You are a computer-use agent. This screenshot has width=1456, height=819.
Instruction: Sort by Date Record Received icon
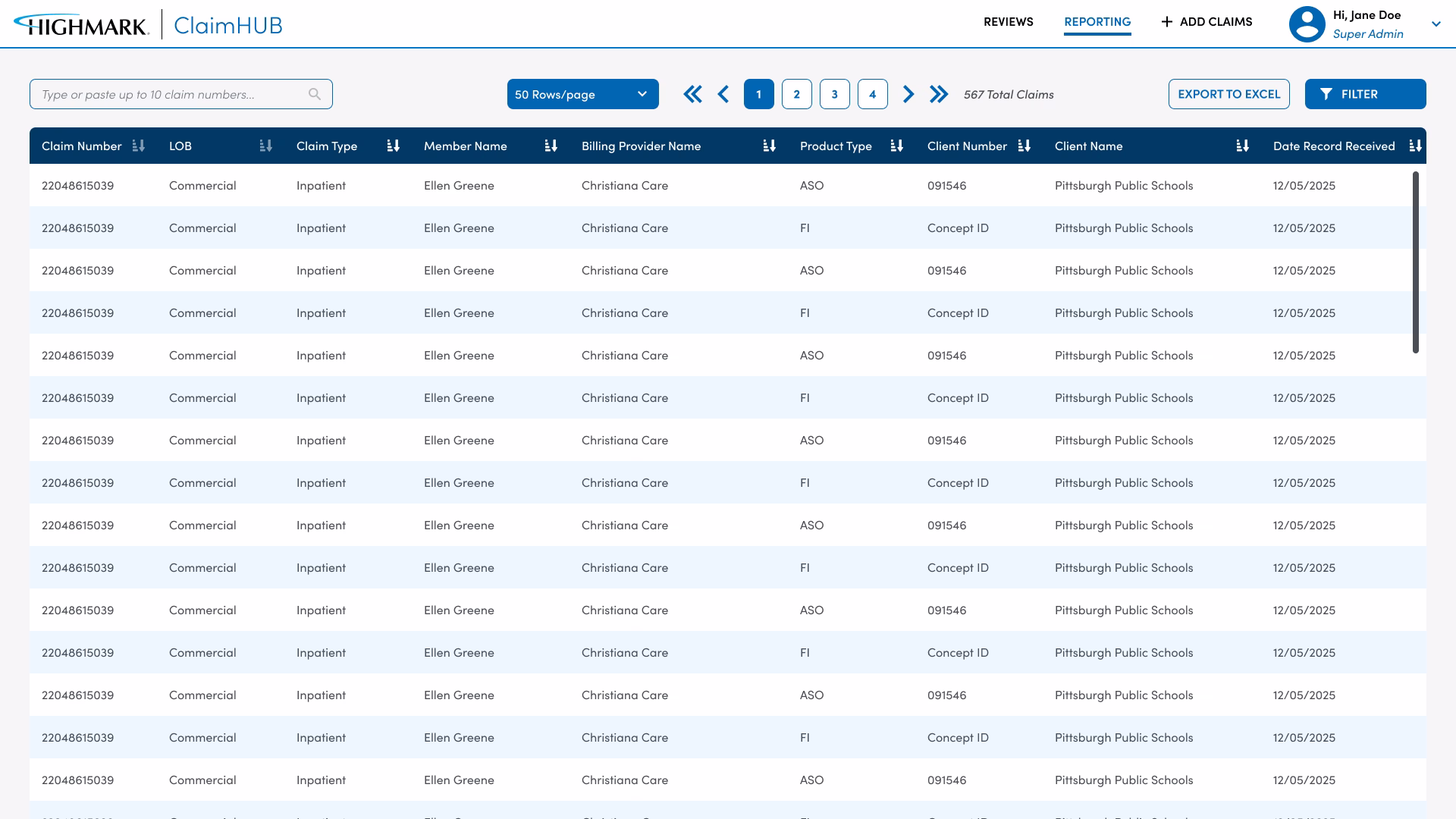coord(1415,146)
